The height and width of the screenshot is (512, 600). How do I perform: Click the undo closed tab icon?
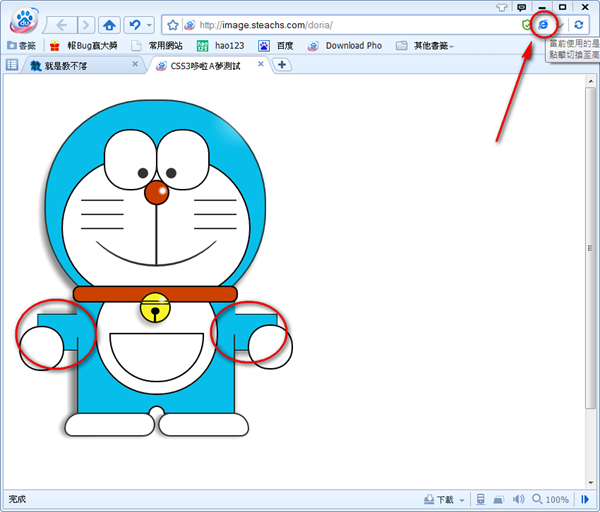(133, 24)
